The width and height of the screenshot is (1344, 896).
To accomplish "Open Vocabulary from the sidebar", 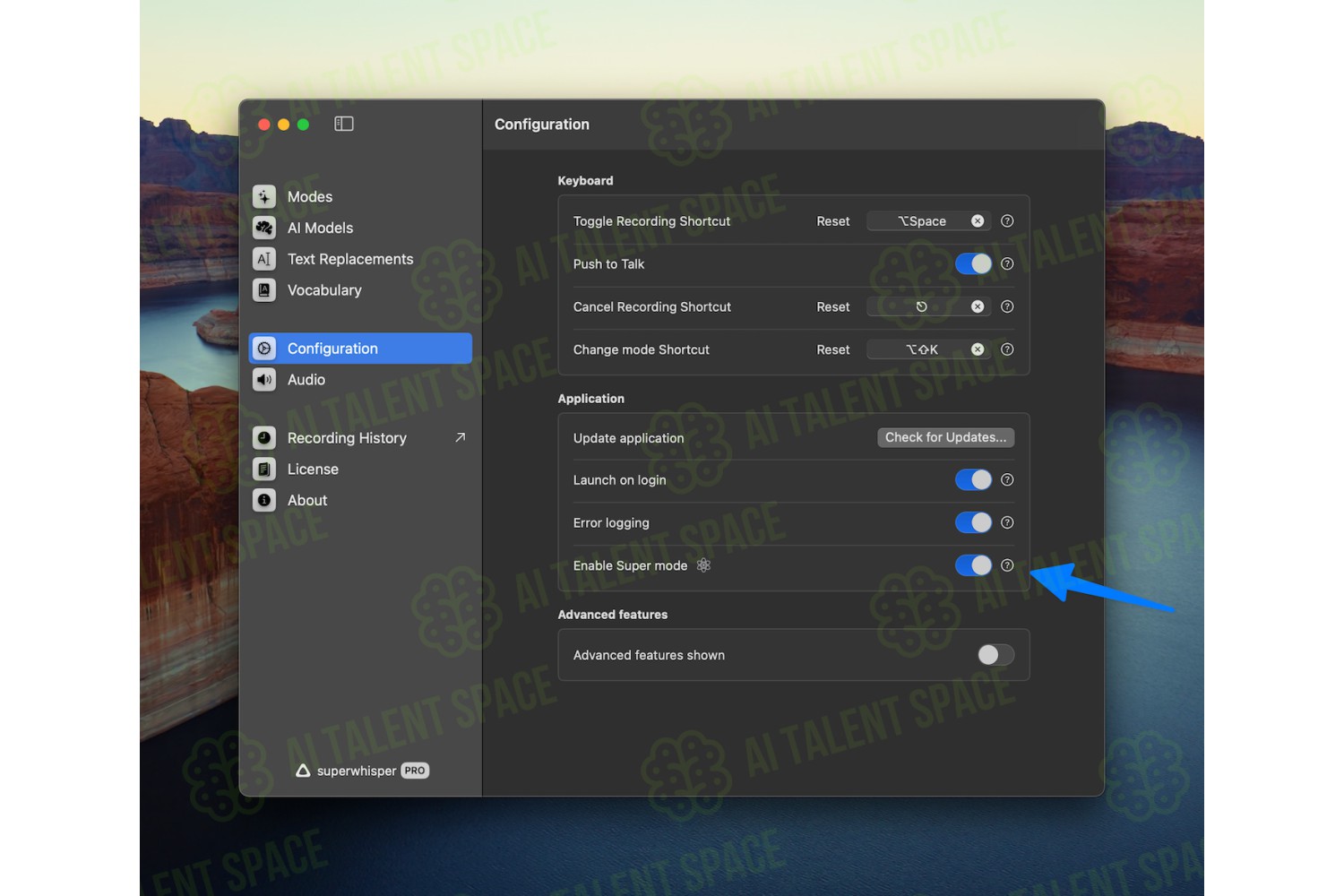I will point(360,290).
